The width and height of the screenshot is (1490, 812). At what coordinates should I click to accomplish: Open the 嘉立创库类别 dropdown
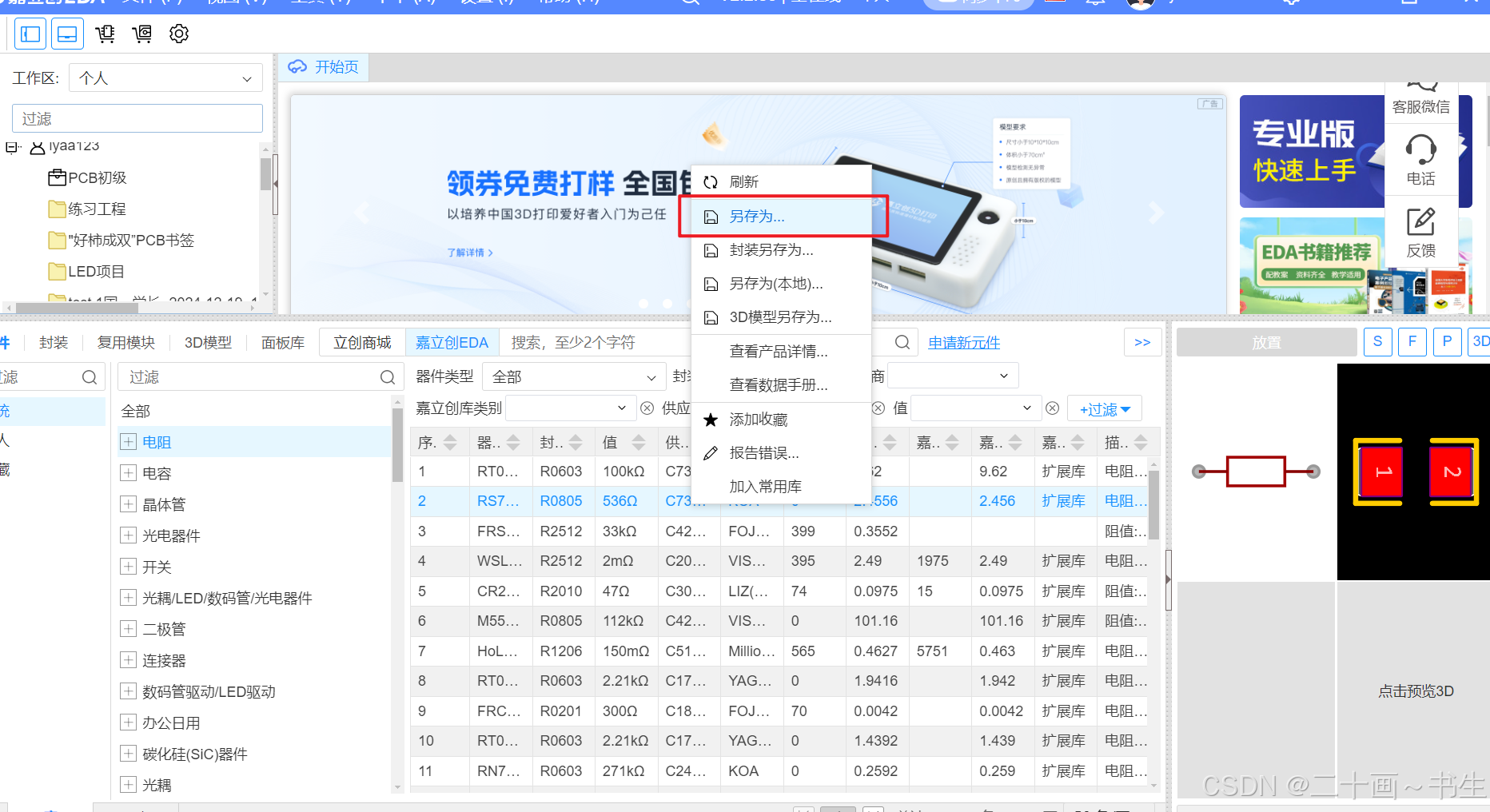click(x=571, y=408)
